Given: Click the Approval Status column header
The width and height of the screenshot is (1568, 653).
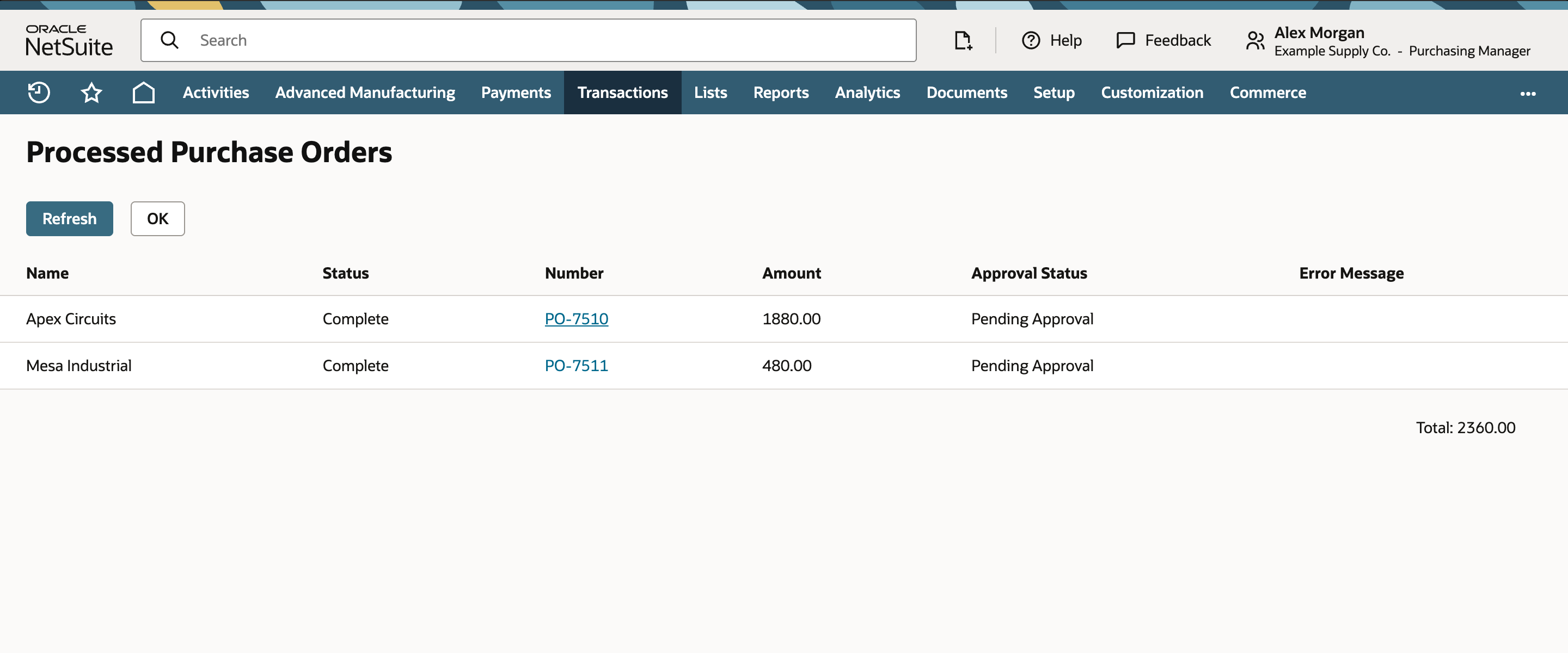Looking at the screenshot, I should [x=1028, y=273].
